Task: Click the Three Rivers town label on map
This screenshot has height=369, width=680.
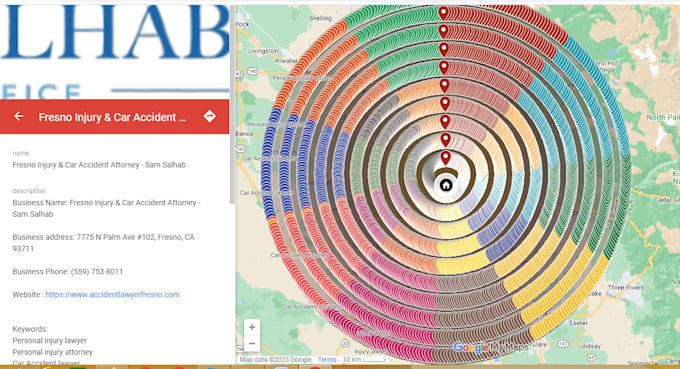Action: 625,287
